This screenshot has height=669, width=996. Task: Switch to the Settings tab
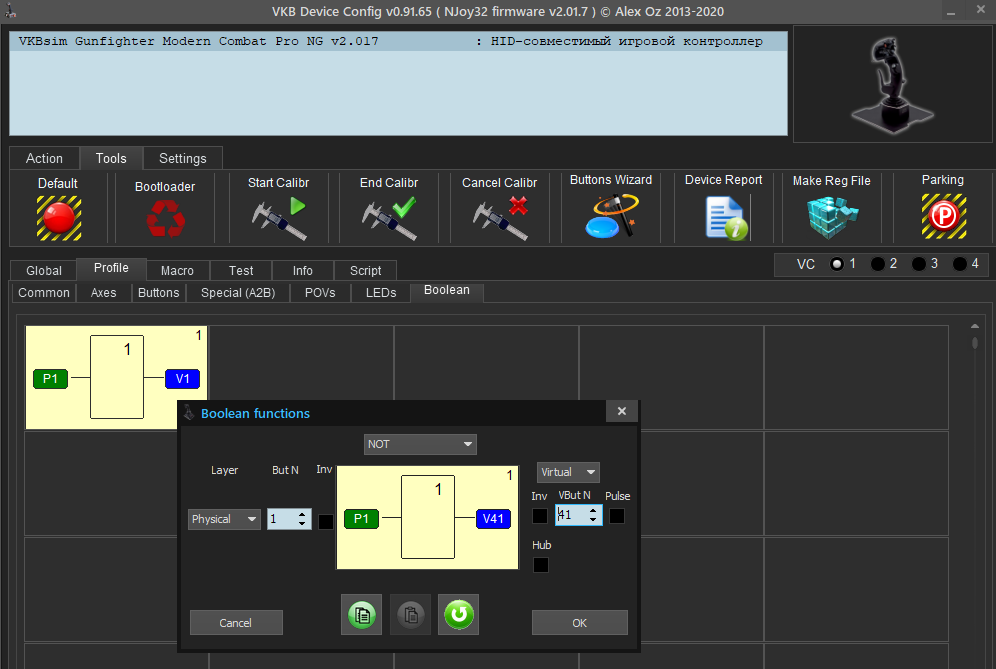[183, 158]
